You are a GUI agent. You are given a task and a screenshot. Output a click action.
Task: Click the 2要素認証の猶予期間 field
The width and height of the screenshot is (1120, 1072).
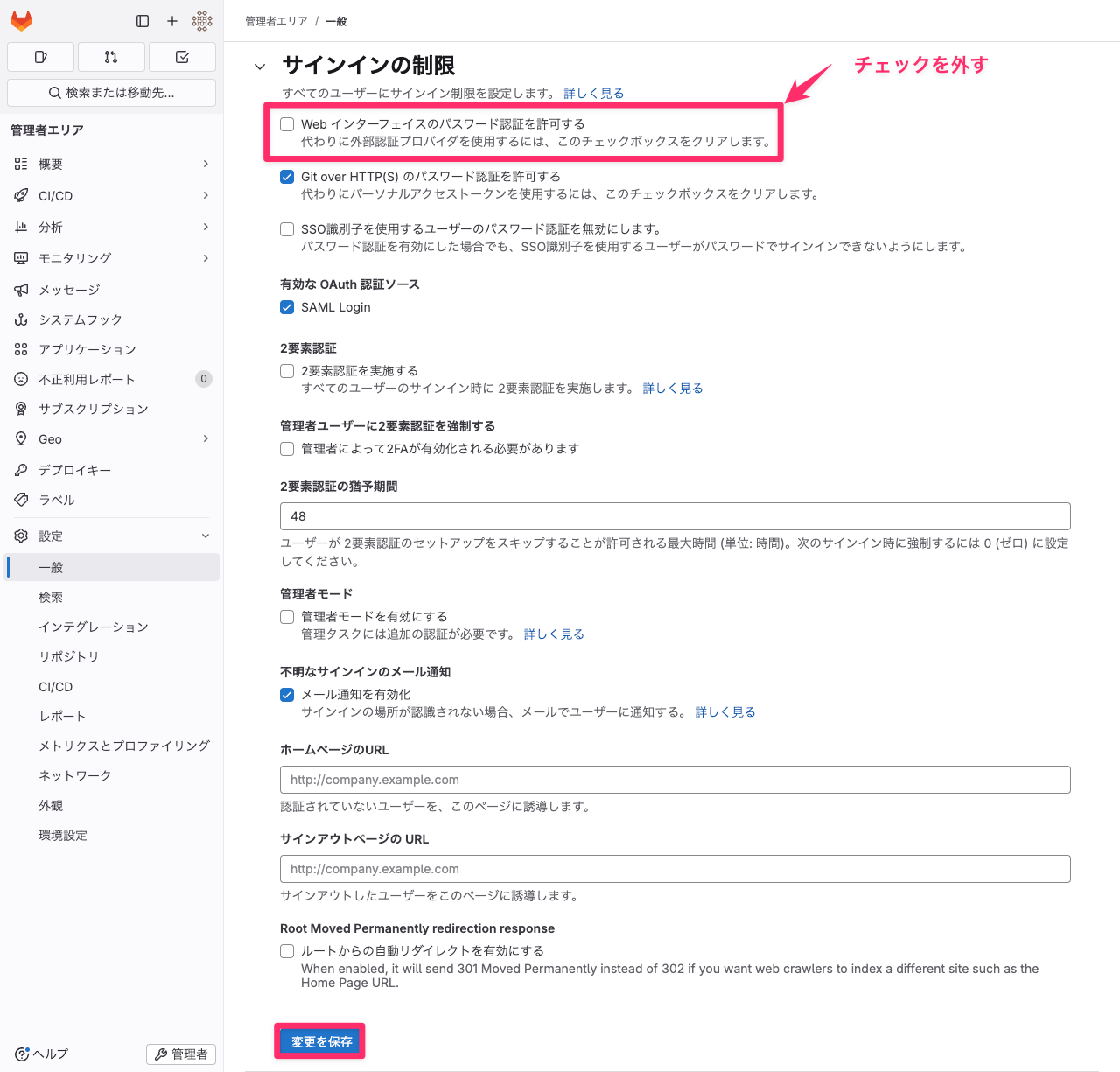(675, 516)
